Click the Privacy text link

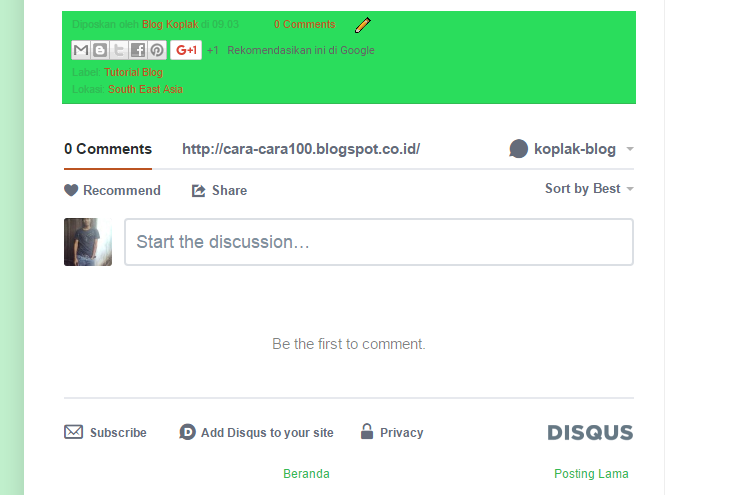(x=401, y=432)
